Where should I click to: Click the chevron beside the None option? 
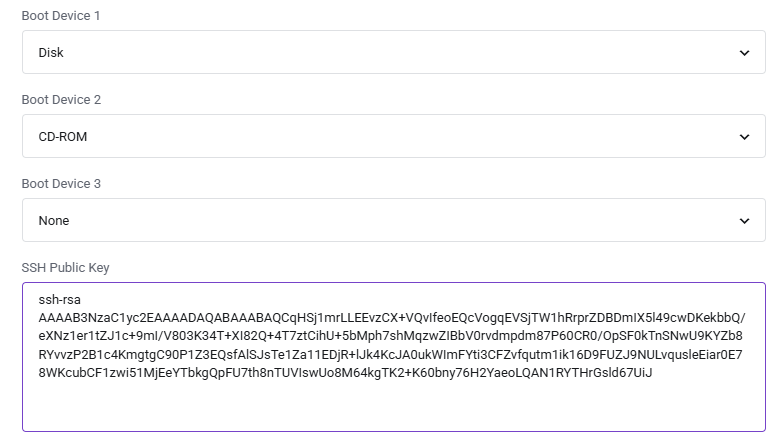pos(744,221)
